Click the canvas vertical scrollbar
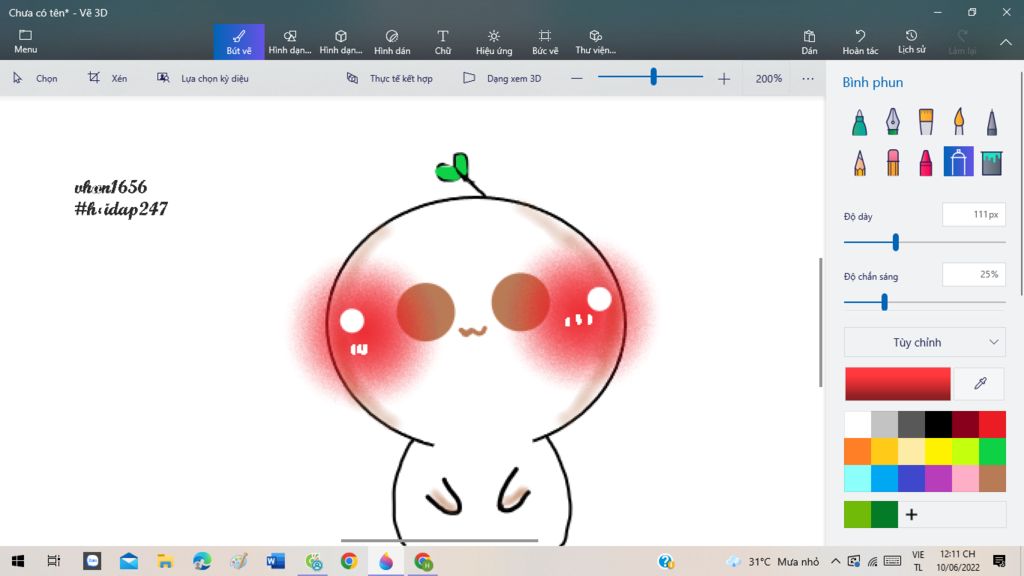This screenshot has width=1024, height=576. [821, 322]
